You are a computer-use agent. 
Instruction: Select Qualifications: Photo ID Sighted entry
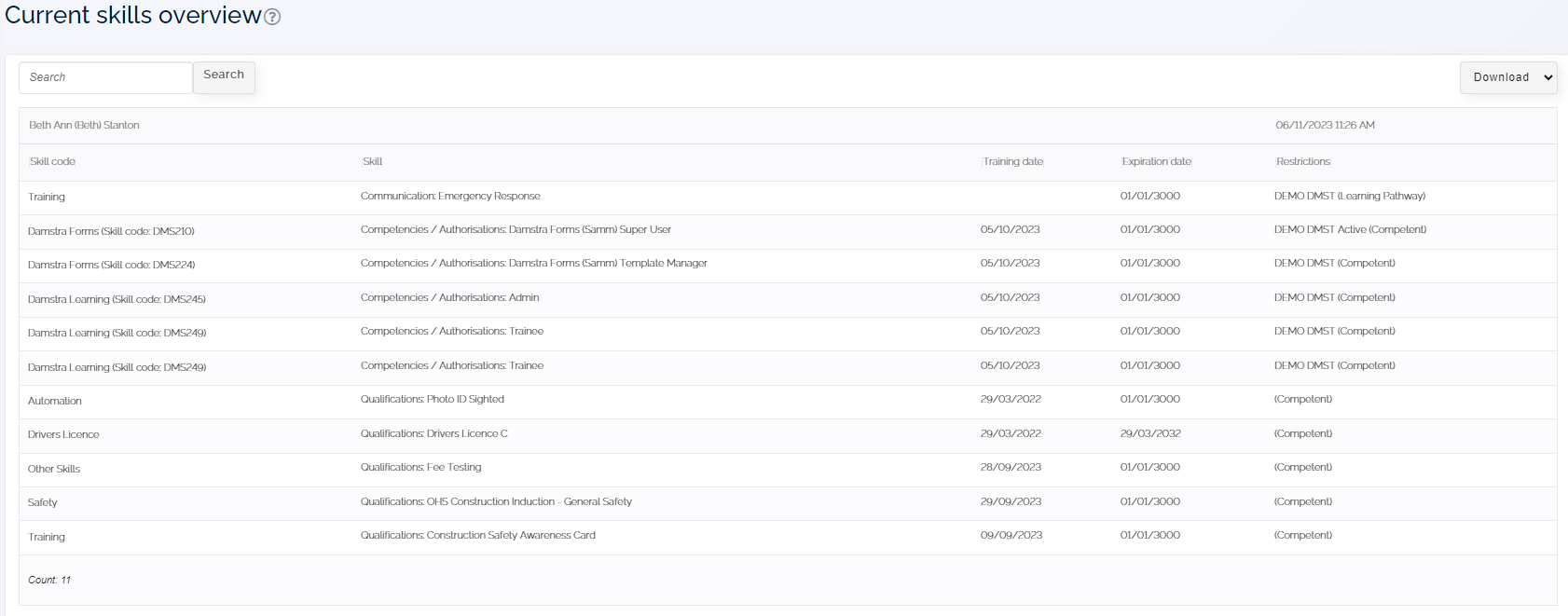click(x=432, y=400)
